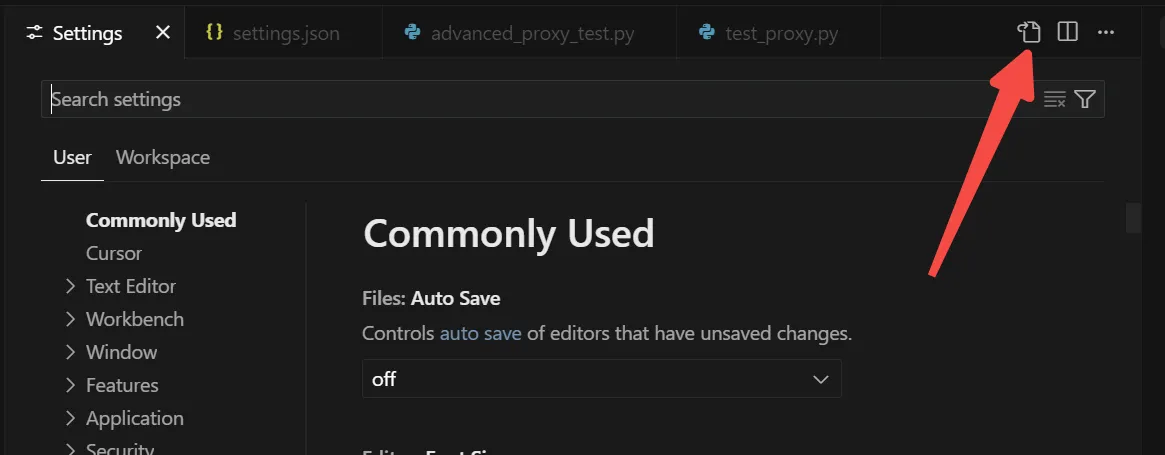Follow the auto save link
The image size is (1165, 455).
tap(480, 333)
